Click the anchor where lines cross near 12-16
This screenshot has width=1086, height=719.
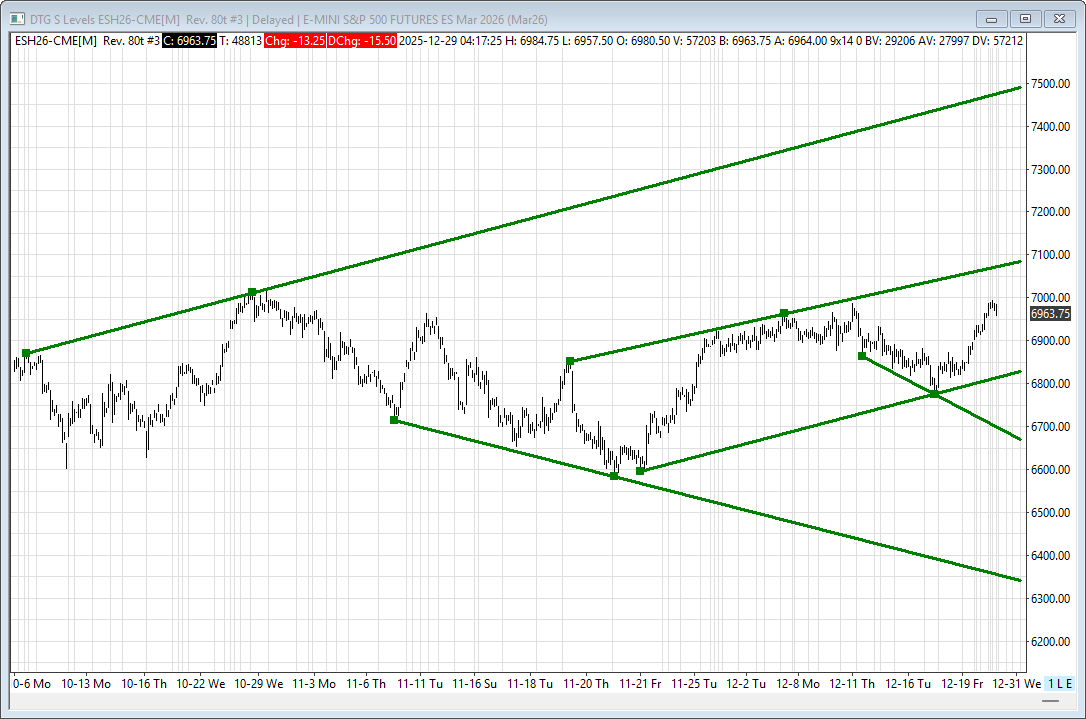pyautogui.click(x=934, y=394)
